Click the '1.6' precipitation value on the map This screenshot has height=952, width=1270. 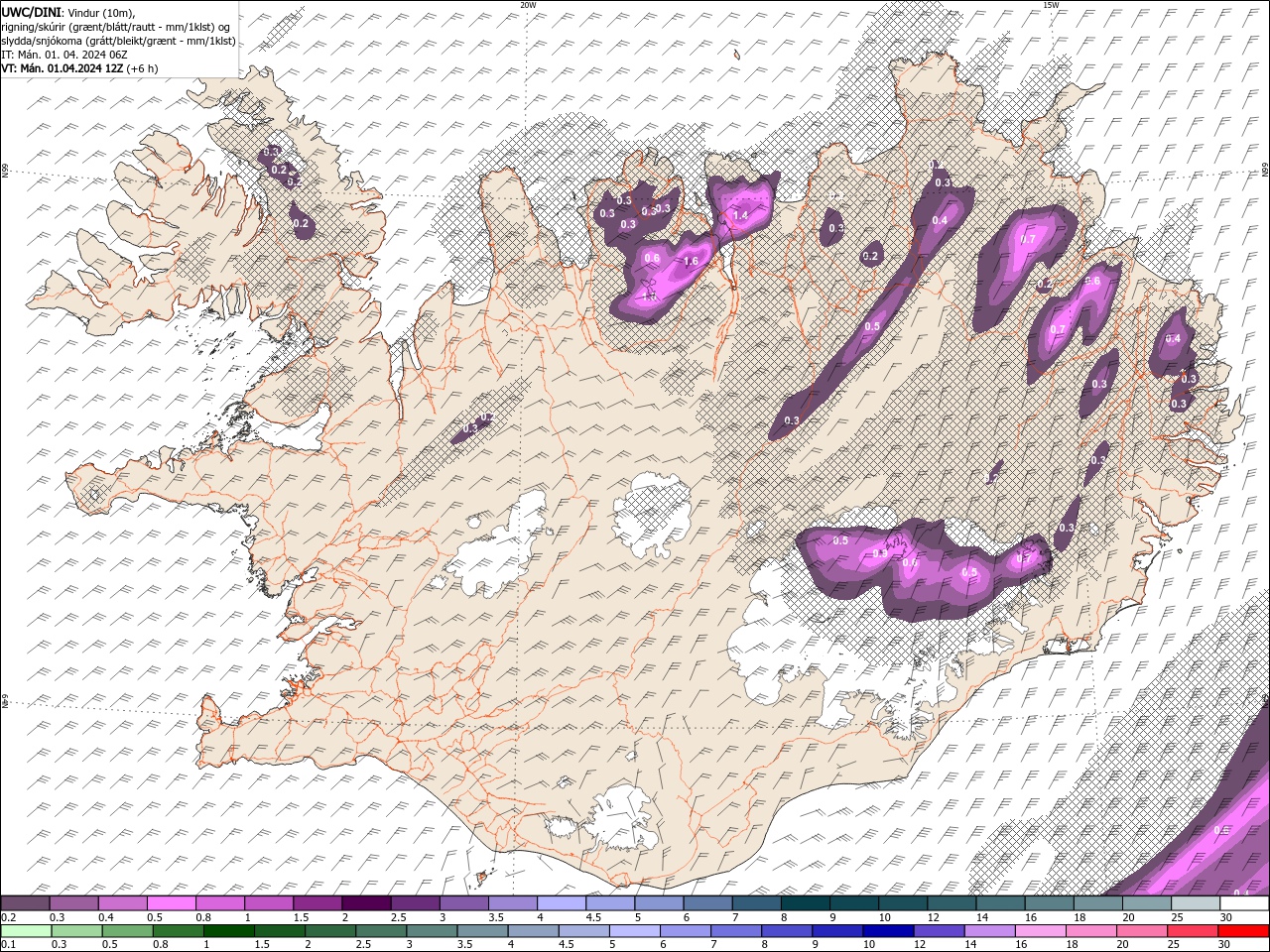(692, 262)
